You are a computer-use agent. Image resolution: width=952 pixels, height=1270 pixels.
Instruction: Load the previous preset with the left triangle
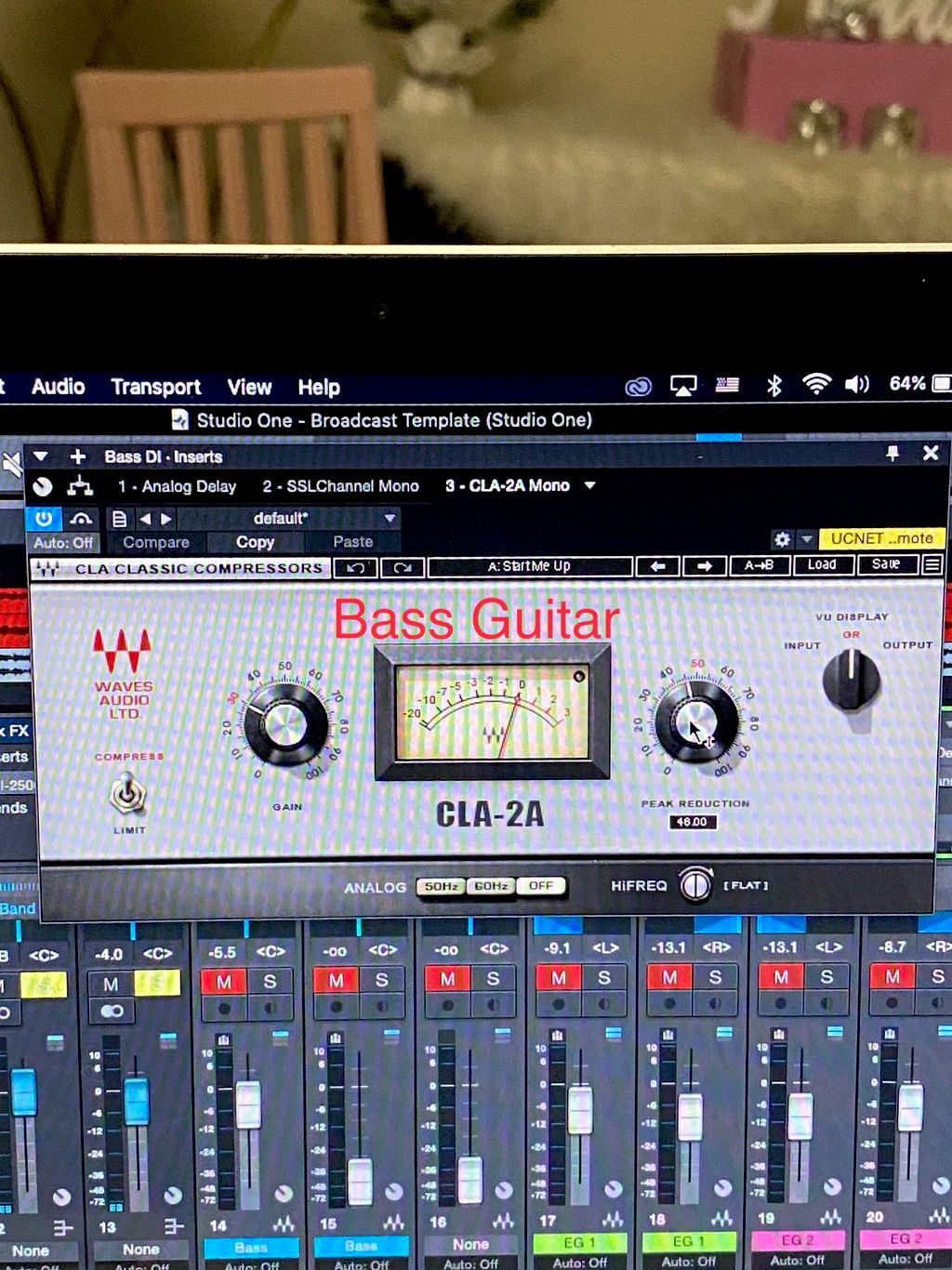pos(145,519)
